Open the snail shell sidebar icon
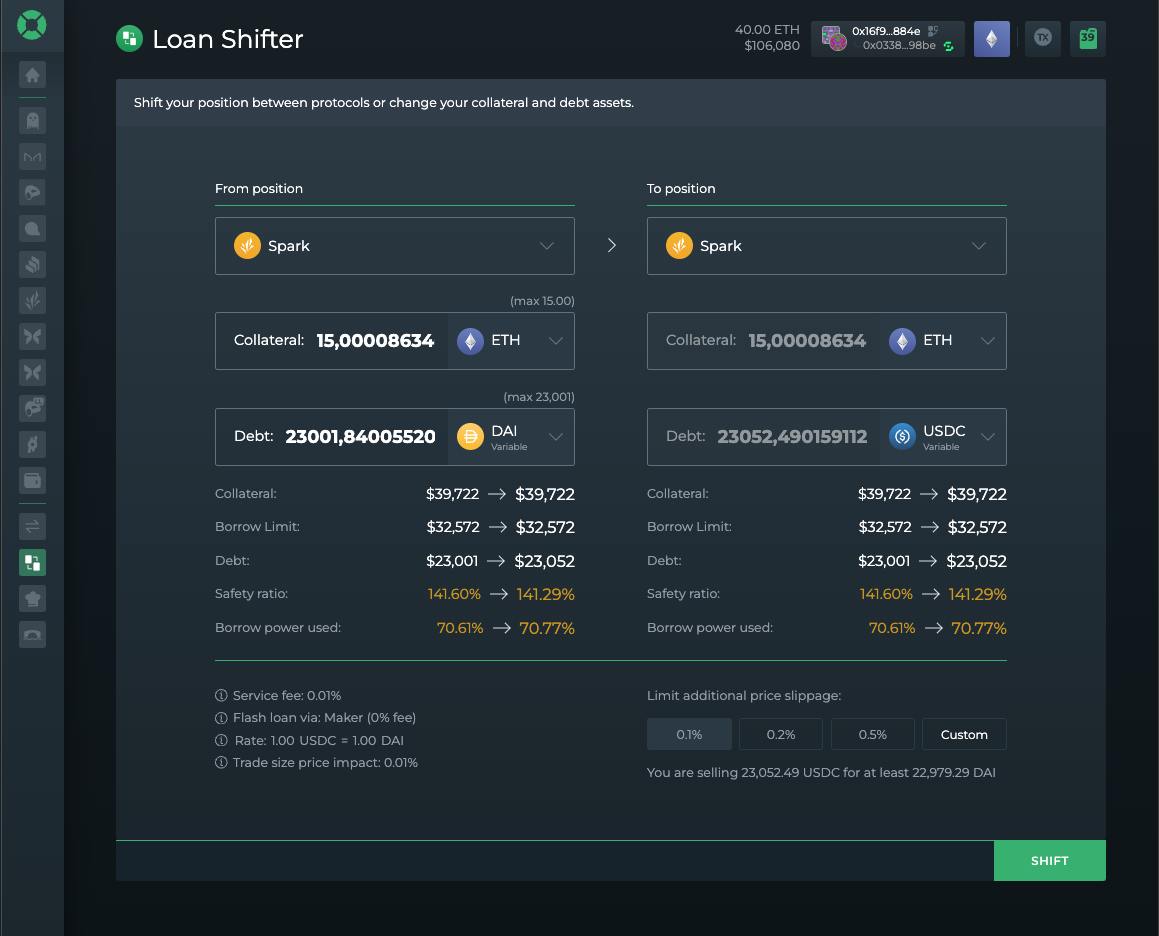Viewport: 1159px width, 936px height. [x=33, y=228]
